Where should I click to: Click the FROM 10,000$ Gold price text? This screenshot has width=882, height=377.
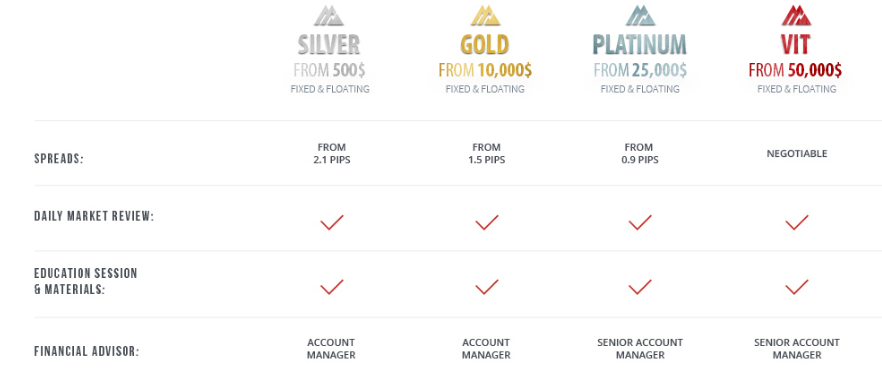[485, 70]
